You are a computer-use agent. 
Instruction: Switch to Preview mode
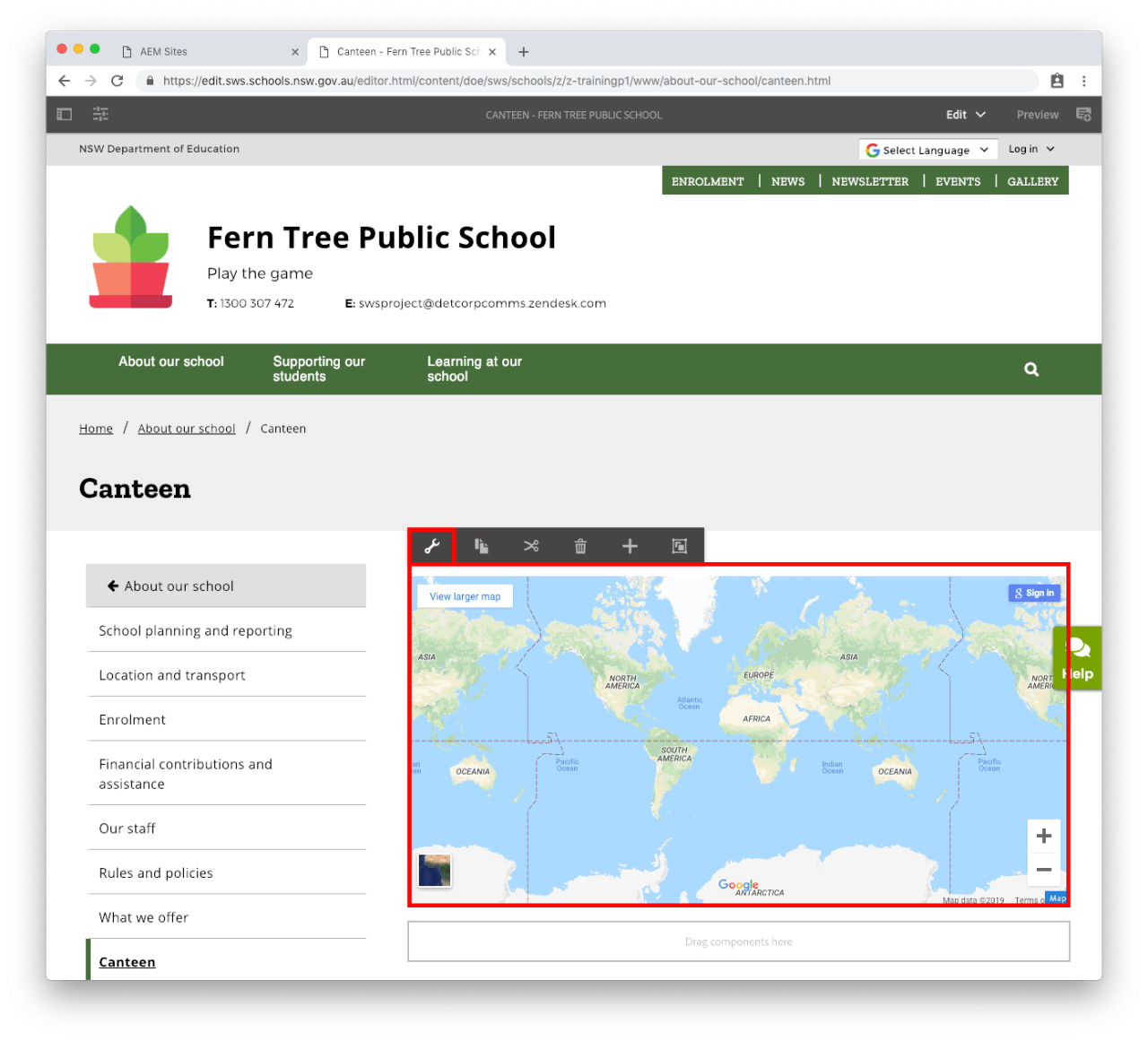1038,115
